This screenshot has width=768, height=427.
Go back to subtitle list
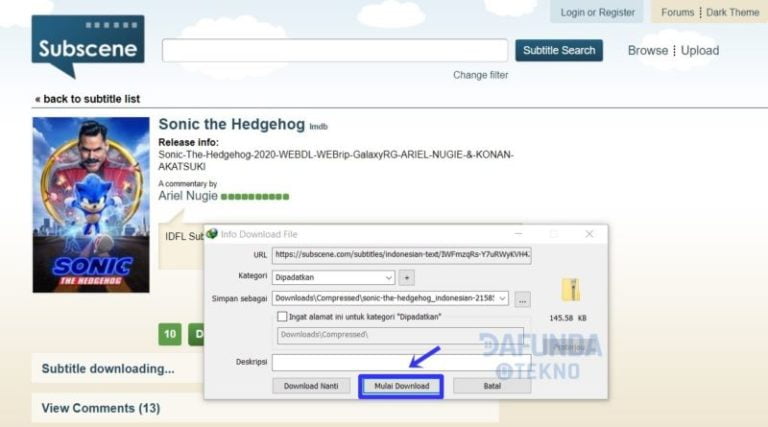(88, 99)
